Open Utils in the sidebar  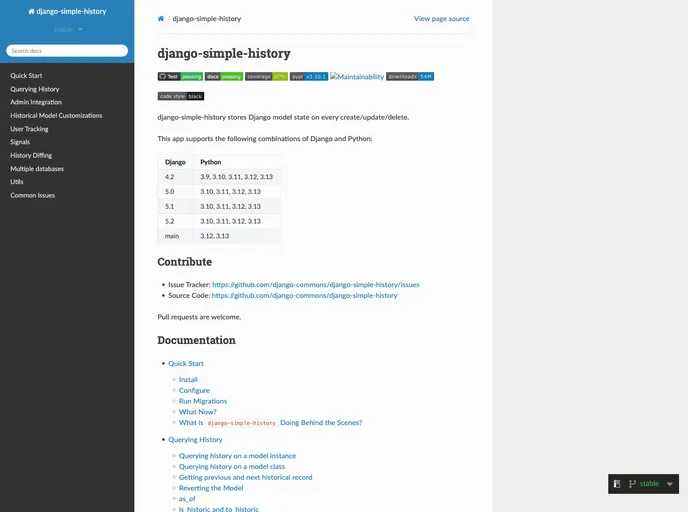click(17, 182)
